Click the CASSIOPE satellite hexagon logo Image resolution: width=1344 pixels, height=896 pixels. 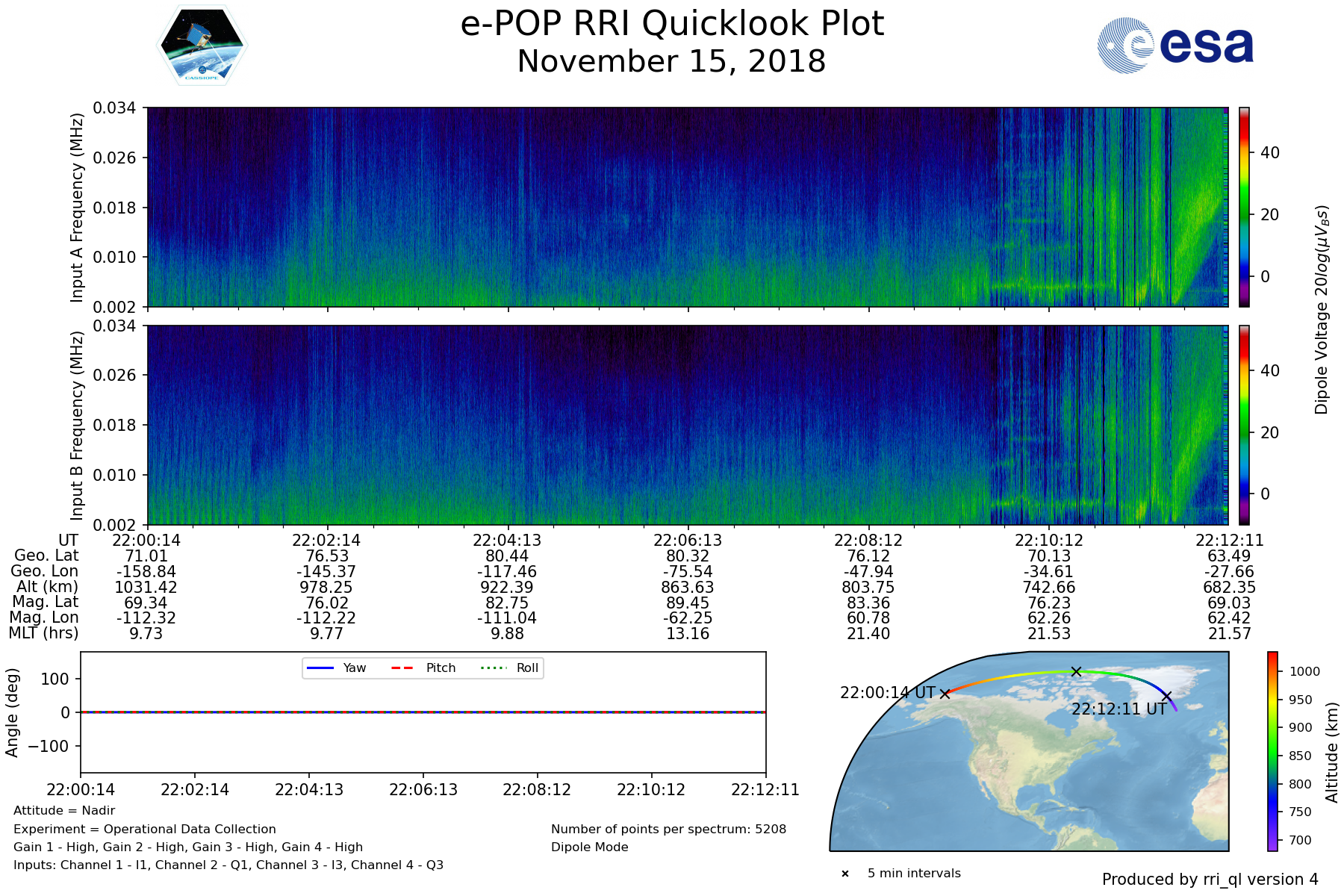pos(202,46)
